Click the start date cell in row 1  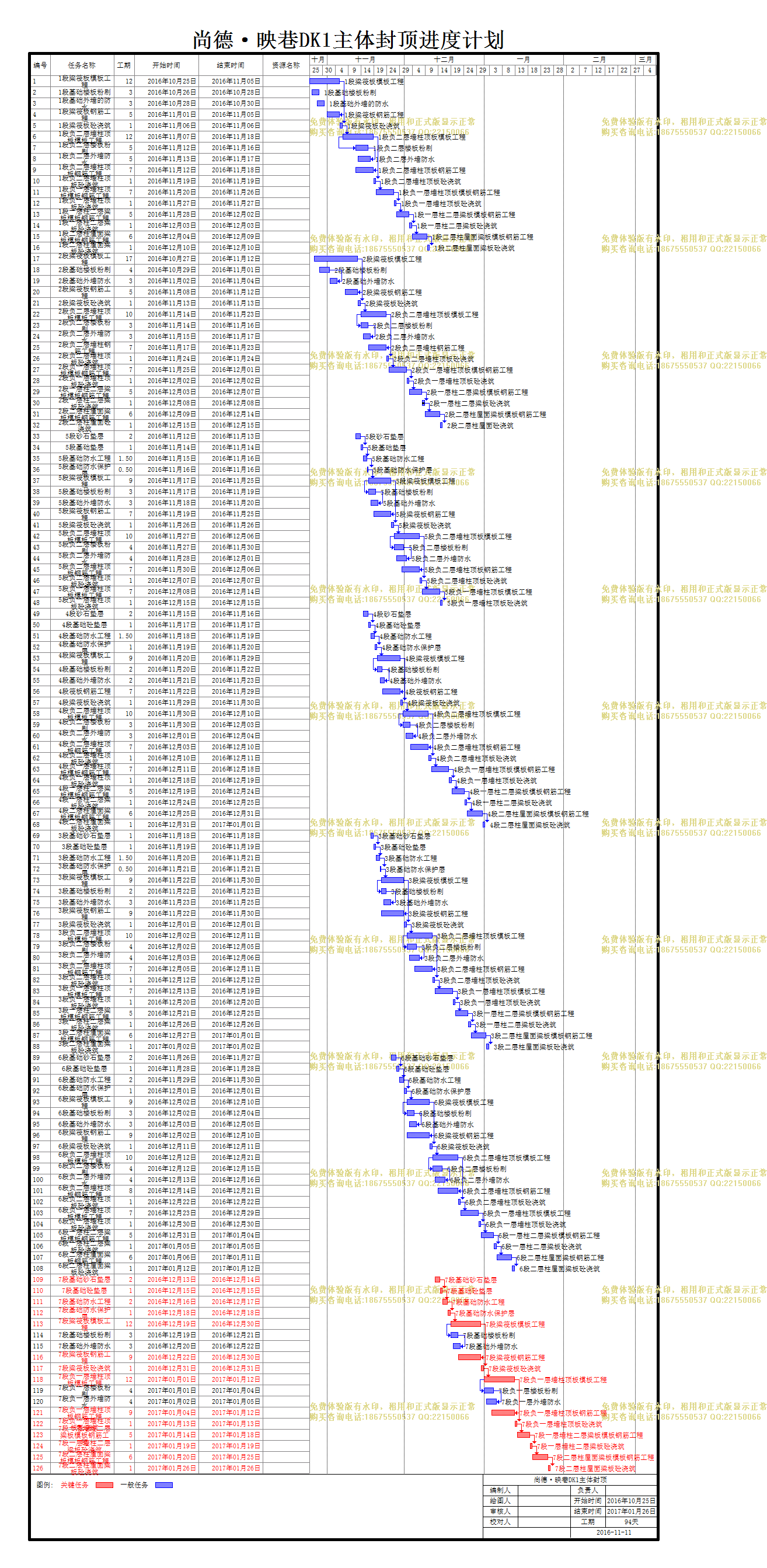166,81
